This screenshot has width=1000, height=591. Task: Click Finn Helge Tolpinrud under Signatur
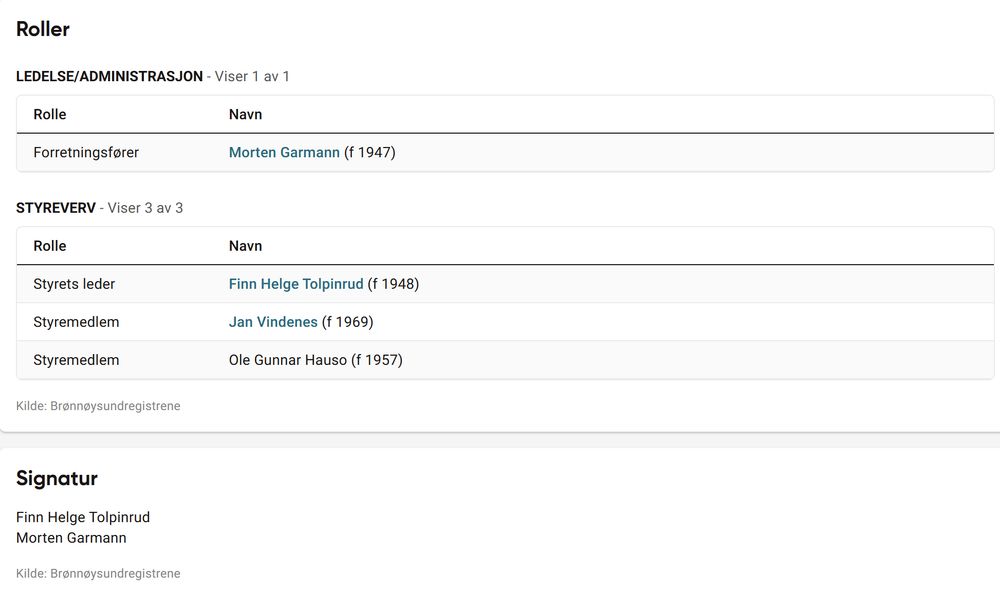click(83, 517)
